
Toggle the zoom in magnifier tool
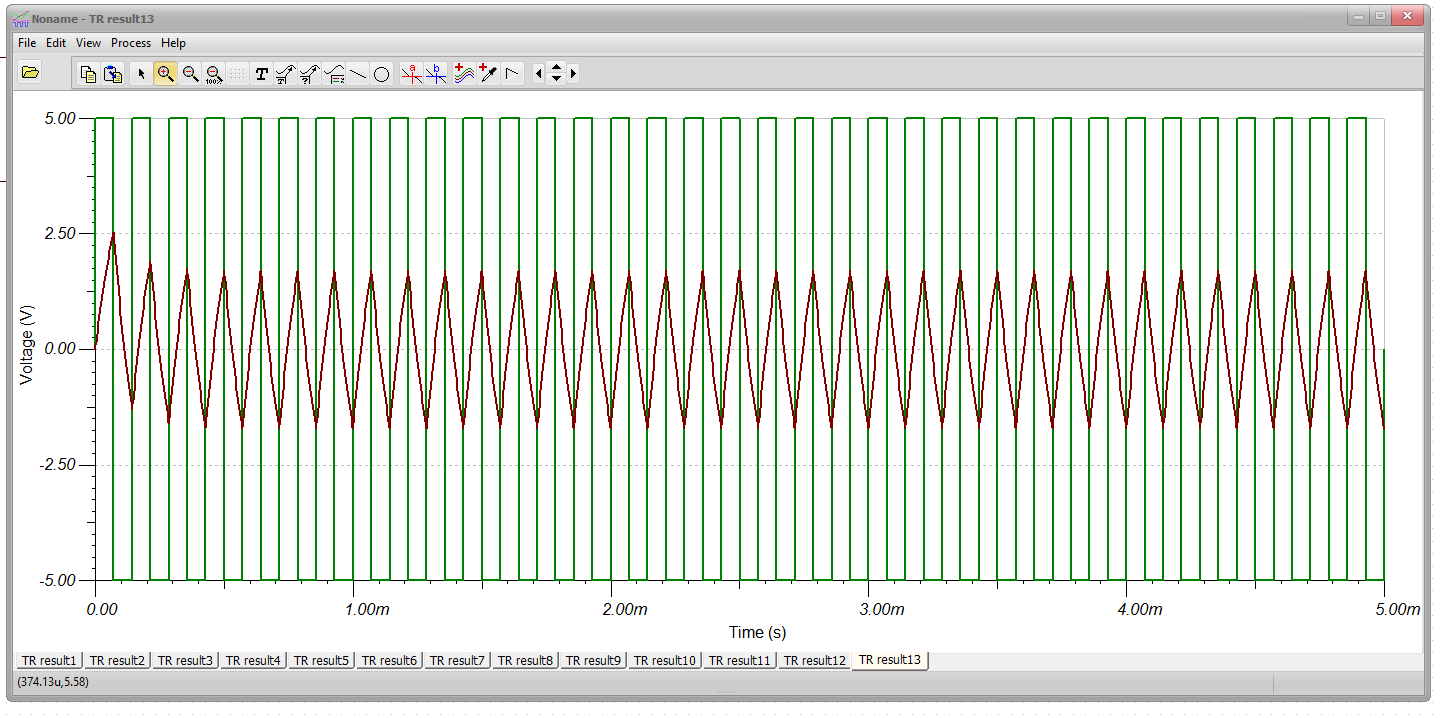click(165, 73)
